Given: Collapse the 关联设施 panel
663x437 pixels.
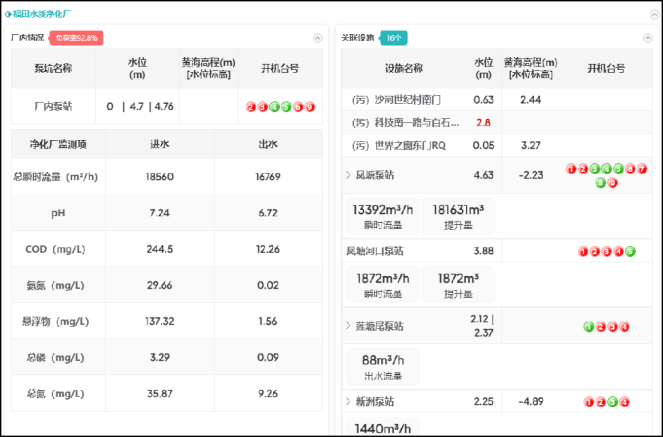Looking at the screenshot, I should click(648, 38).
